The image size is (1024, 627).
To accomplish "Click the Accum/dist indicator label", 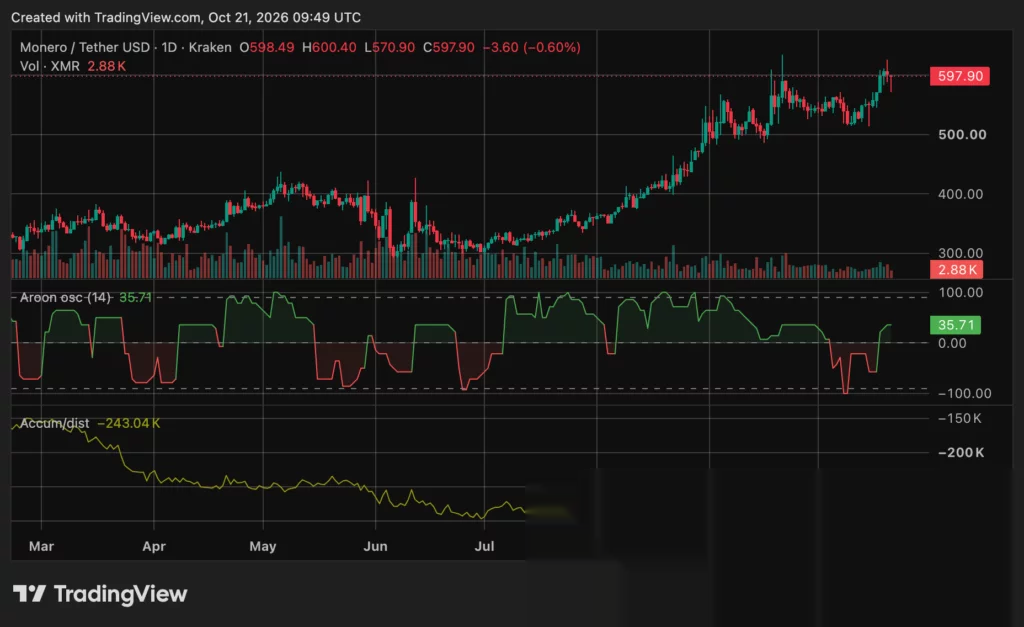I will (54, 423).
